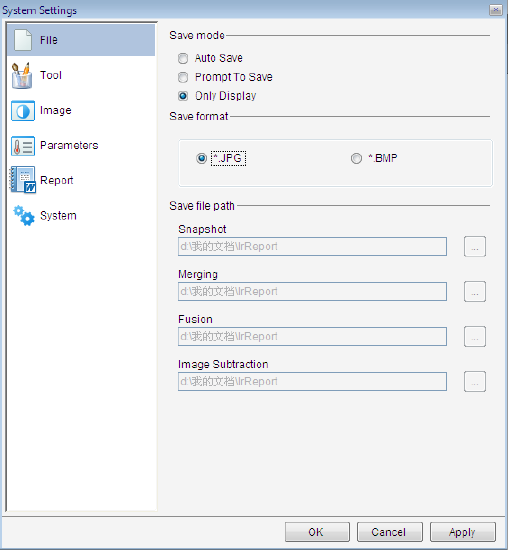
Task: Browse for Image Subtraction save path
Action: 475,381
